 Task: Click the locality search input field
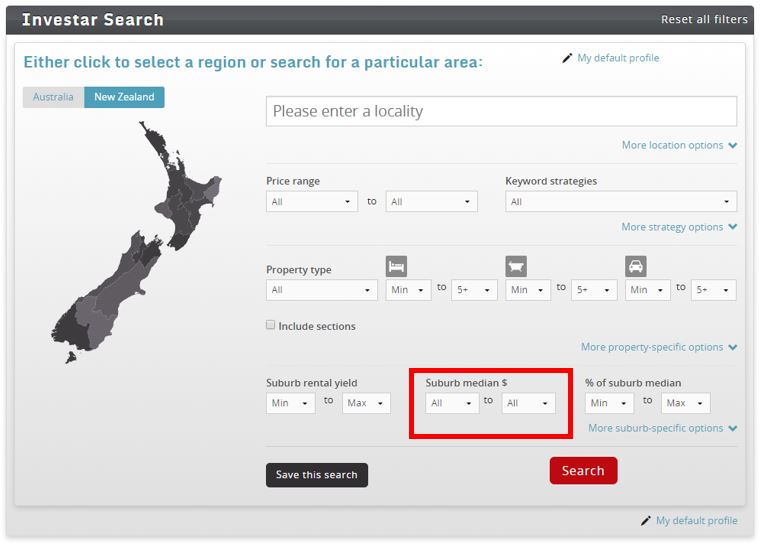point(501,111)
